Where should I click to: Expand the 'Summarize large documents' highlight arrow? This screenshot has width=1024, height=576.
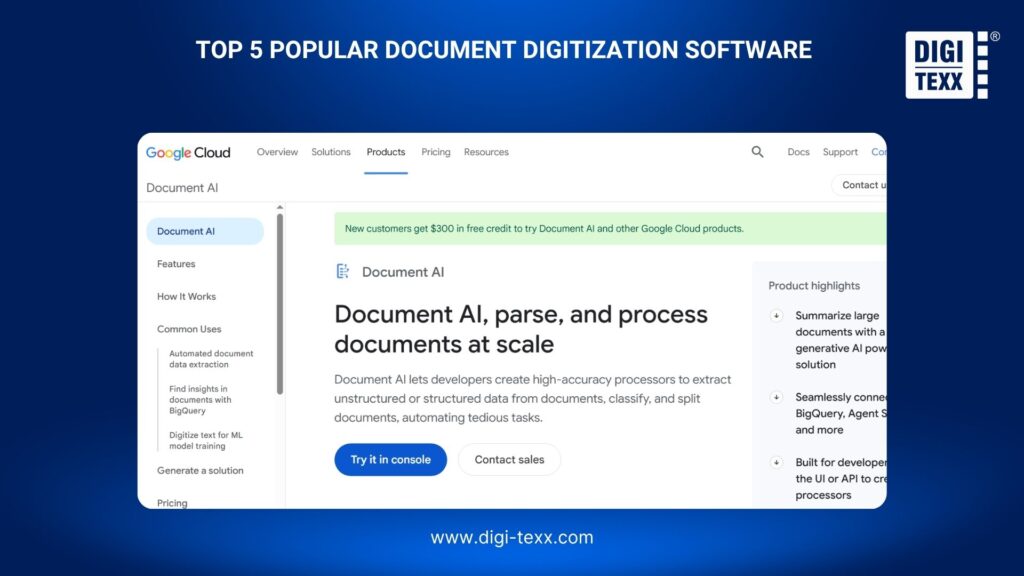click(776, 316)
